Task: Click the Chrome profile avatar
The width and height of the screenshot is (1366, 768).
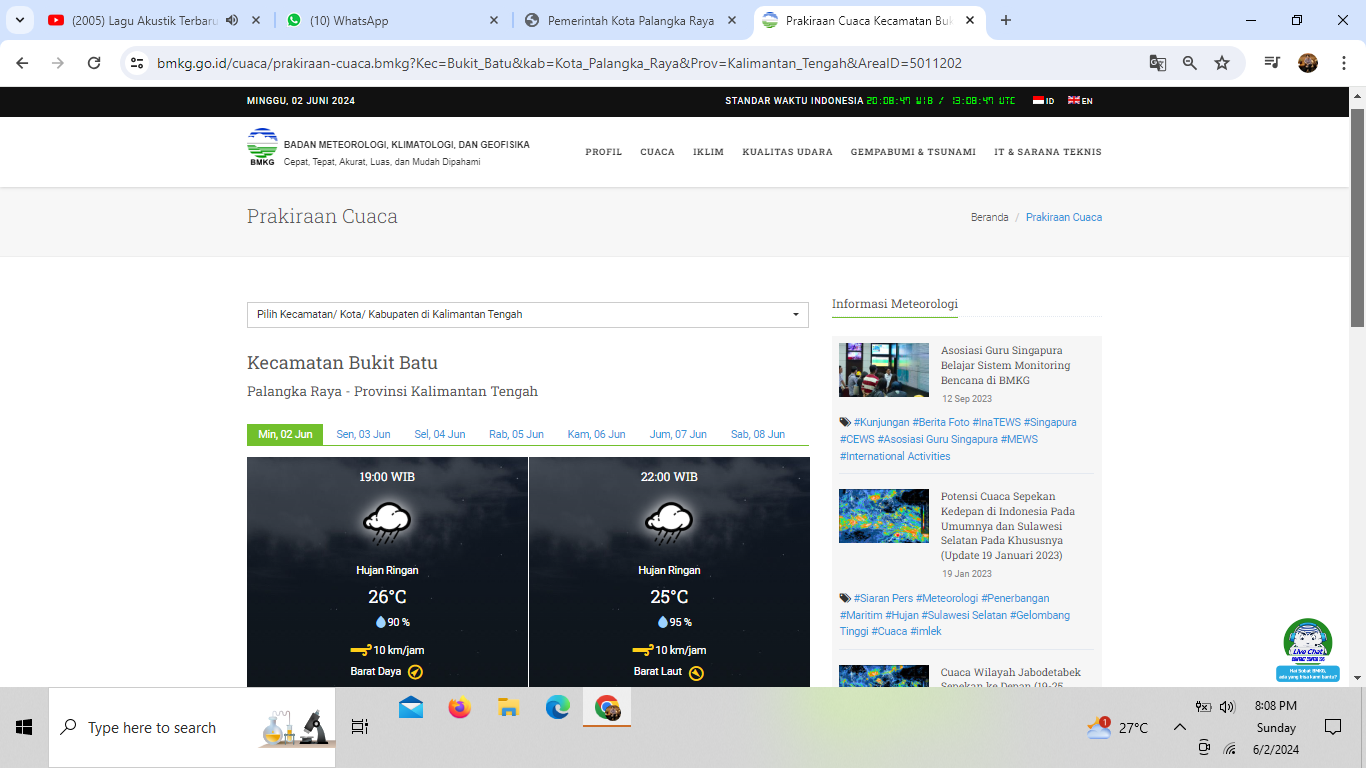Action: (x=1308, y=63)
